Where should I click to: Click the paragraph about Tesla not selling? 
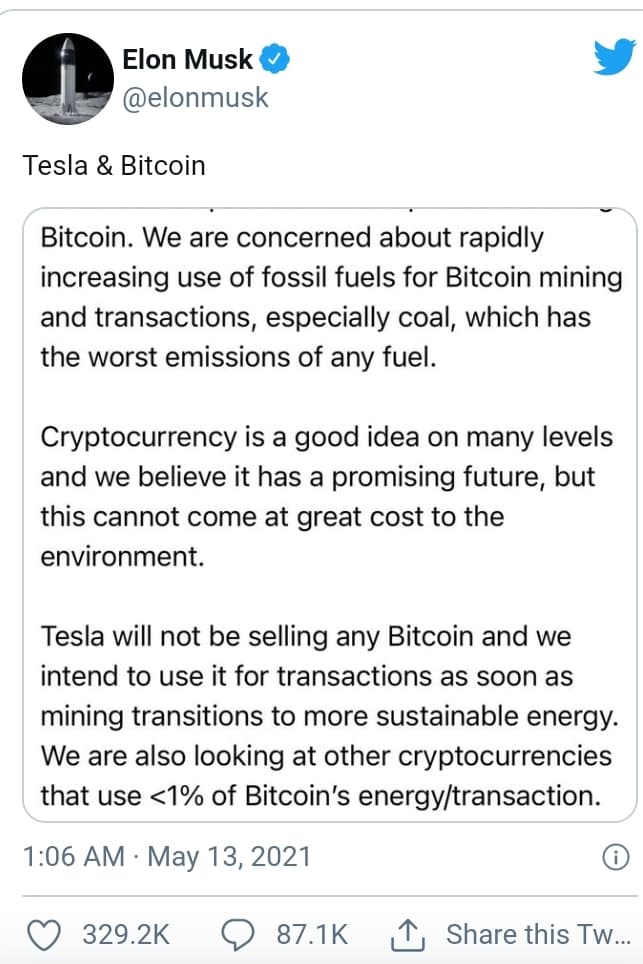pos(329,716)
